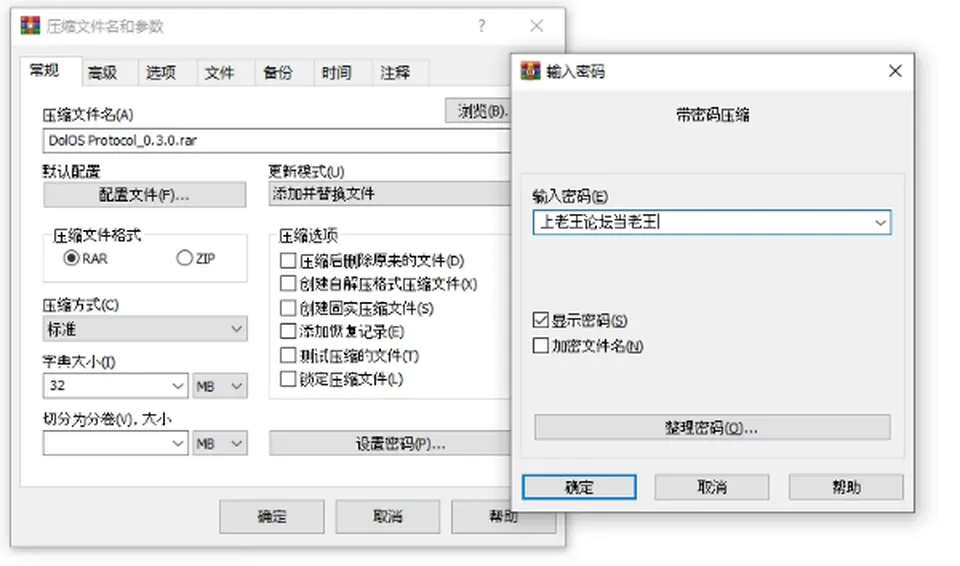Open 切分为分卷 size dropdown

click(x=115, y=443)
